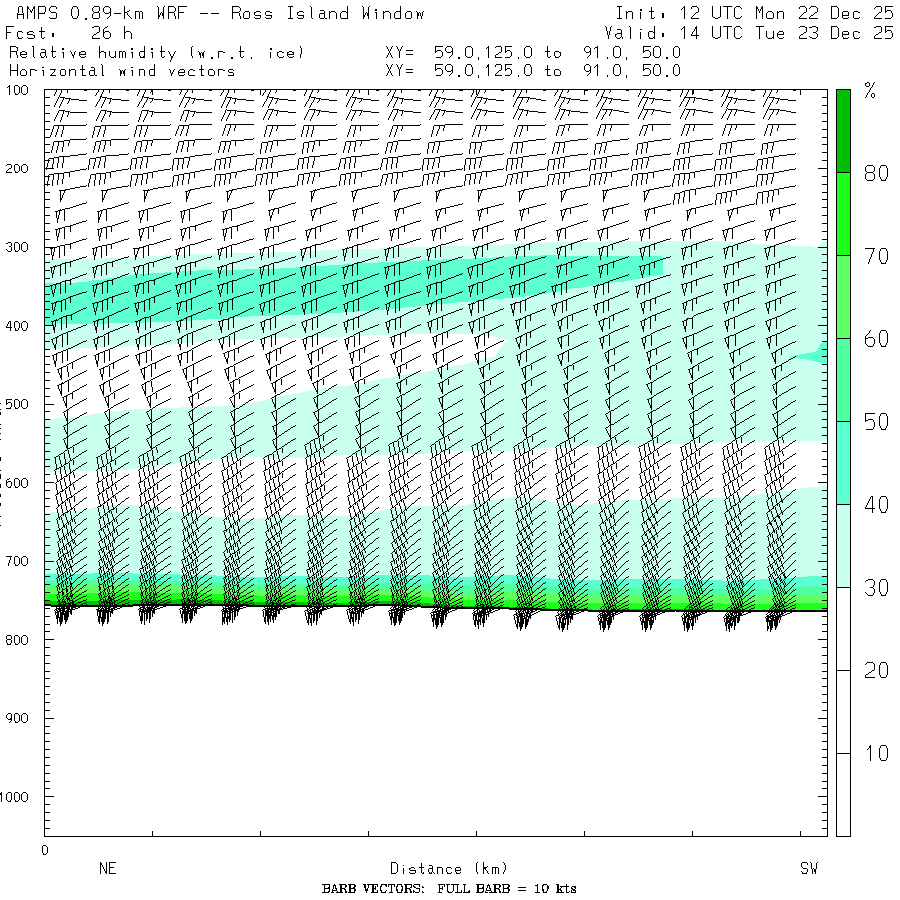The width and height of the screenshot is (900, 900).
Task: Select the 1000 pressure axis label
Action: click(20, 797)
